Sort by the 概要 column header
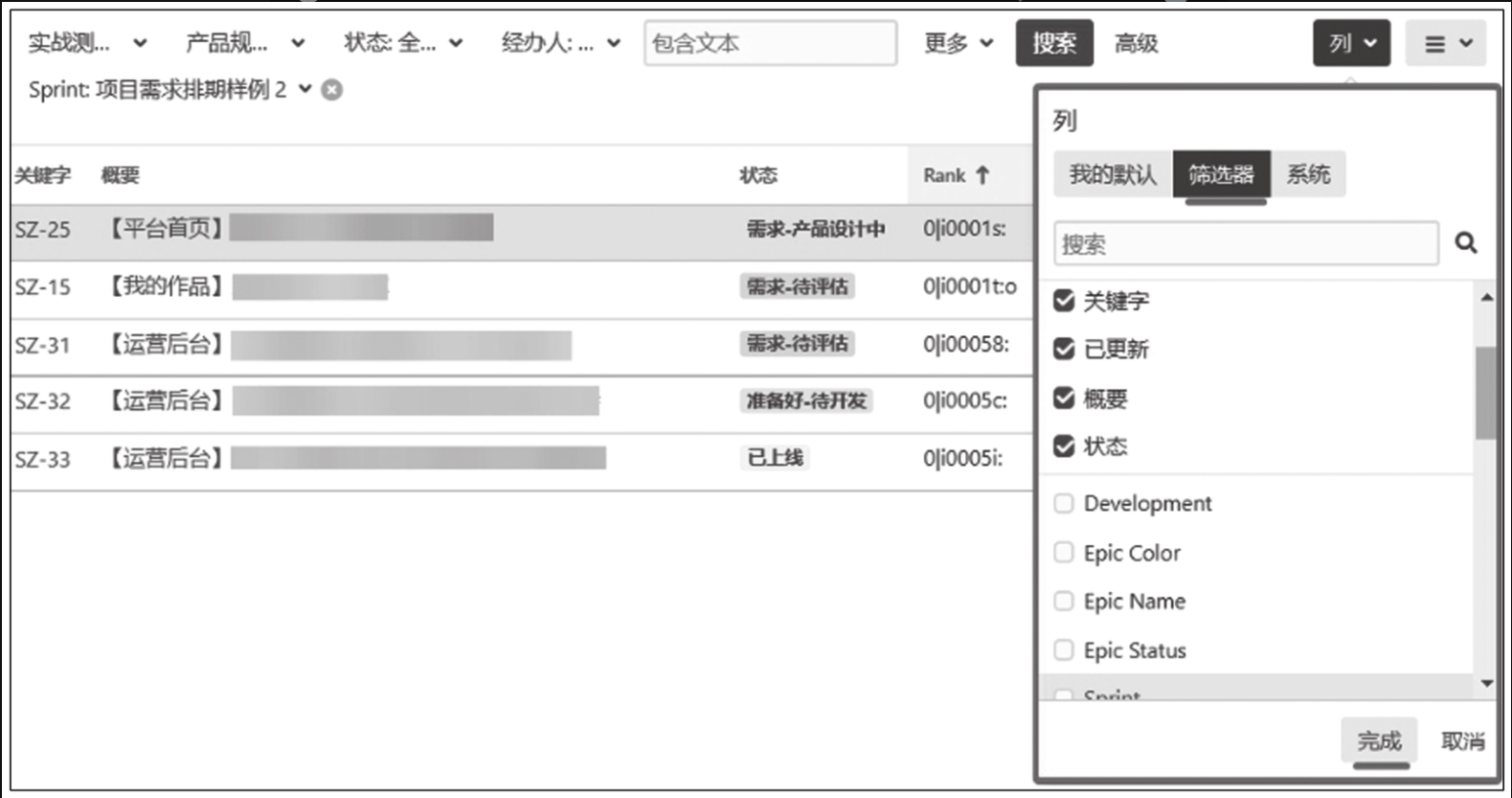1512x798 pixels. pos(121,175)
